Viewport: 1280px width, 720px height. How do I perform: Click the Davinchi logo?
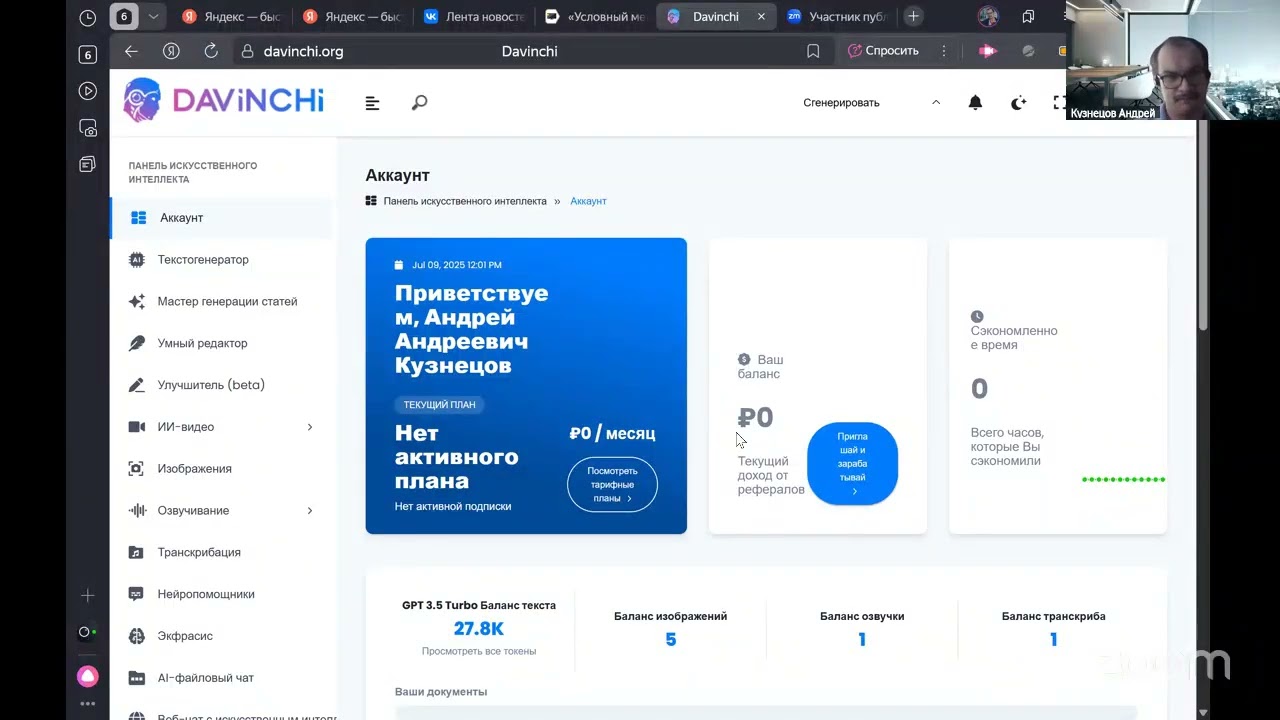(224, 100)
